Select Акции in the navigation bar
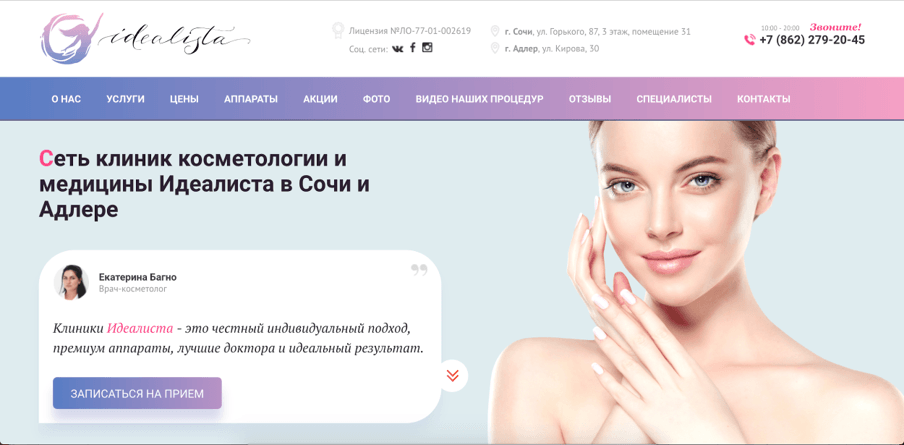This screenshot has height=445, width=904. point(320,99)
